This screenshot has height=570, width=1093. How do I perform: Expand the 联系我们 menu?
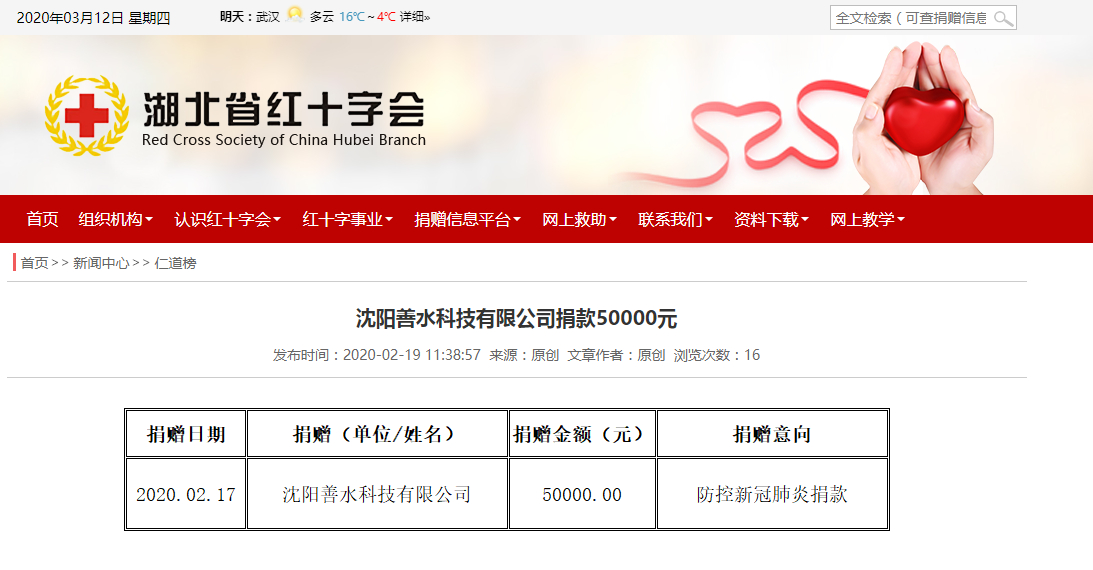click(x=675, y=220)
